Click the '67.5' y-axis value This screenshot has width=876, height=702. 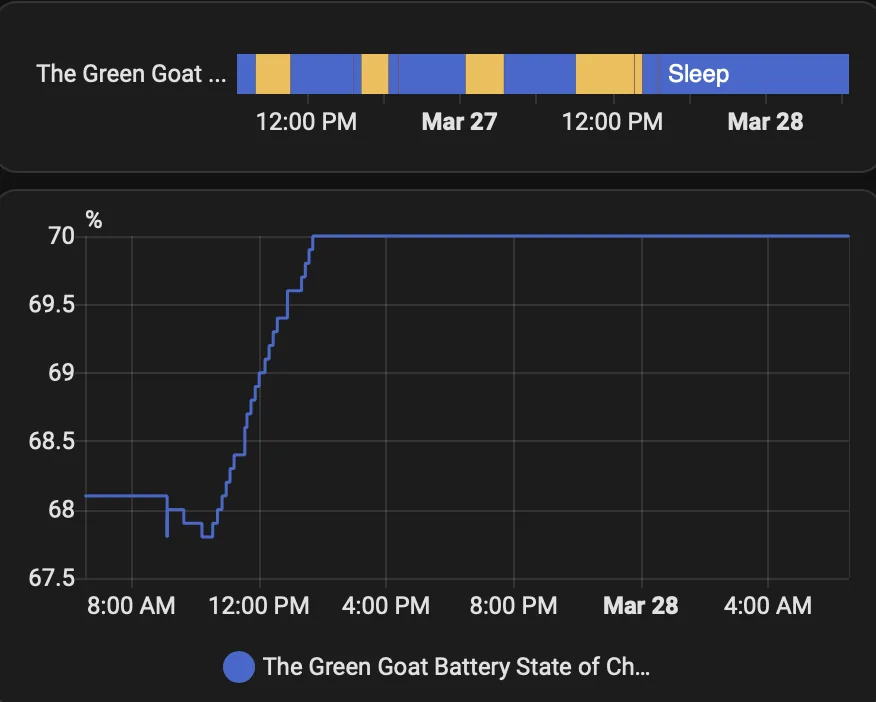pos(51,579)
